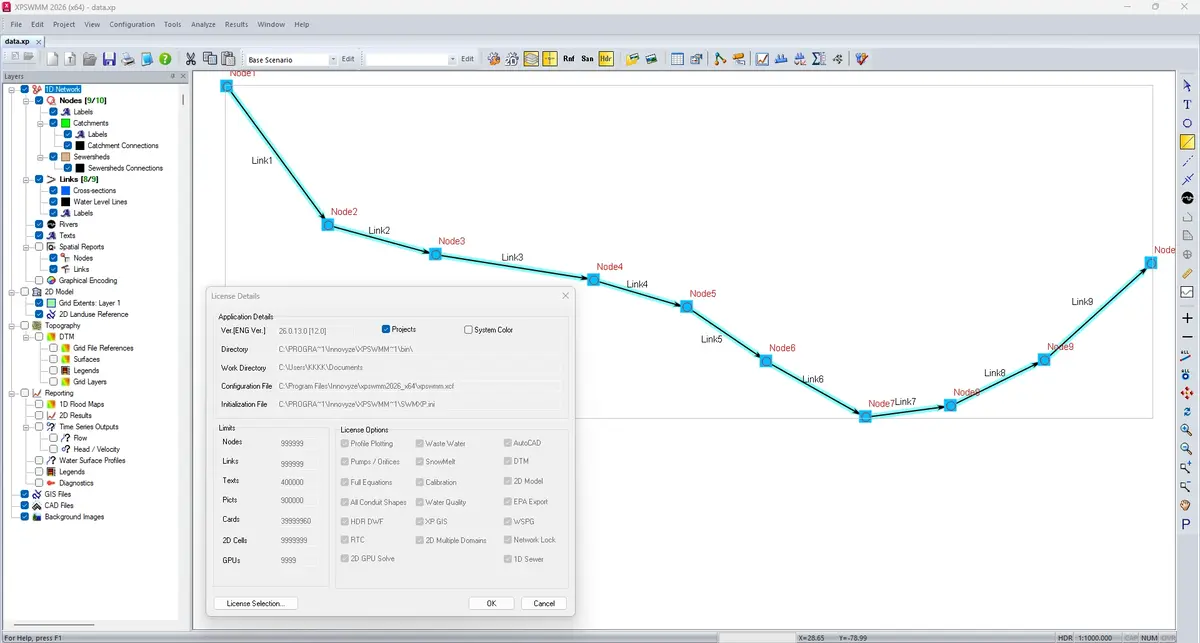Click the Save disk icon in toolbar
Screen dimensions: 1200x643
[x=109, y=59]
